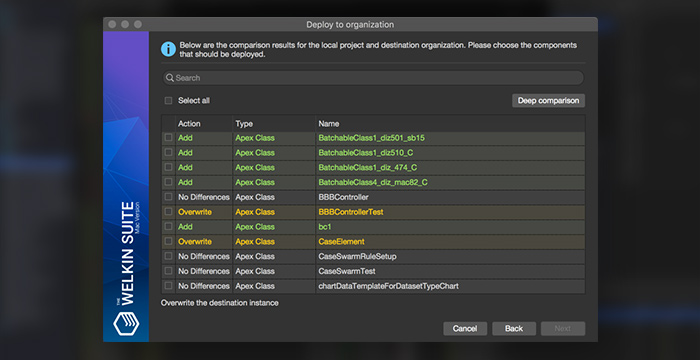Select the CaseSwarmTest name cell
The width and height of the screenshot is (700, 360).
pos(450,271)
